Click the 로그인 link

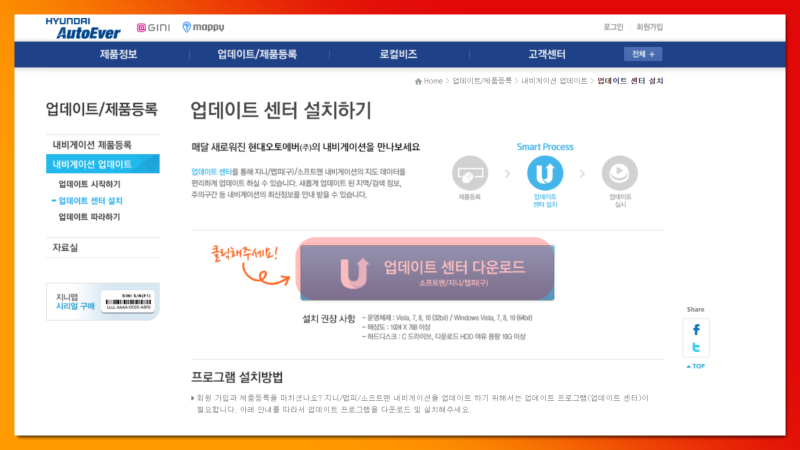[613, 27]
